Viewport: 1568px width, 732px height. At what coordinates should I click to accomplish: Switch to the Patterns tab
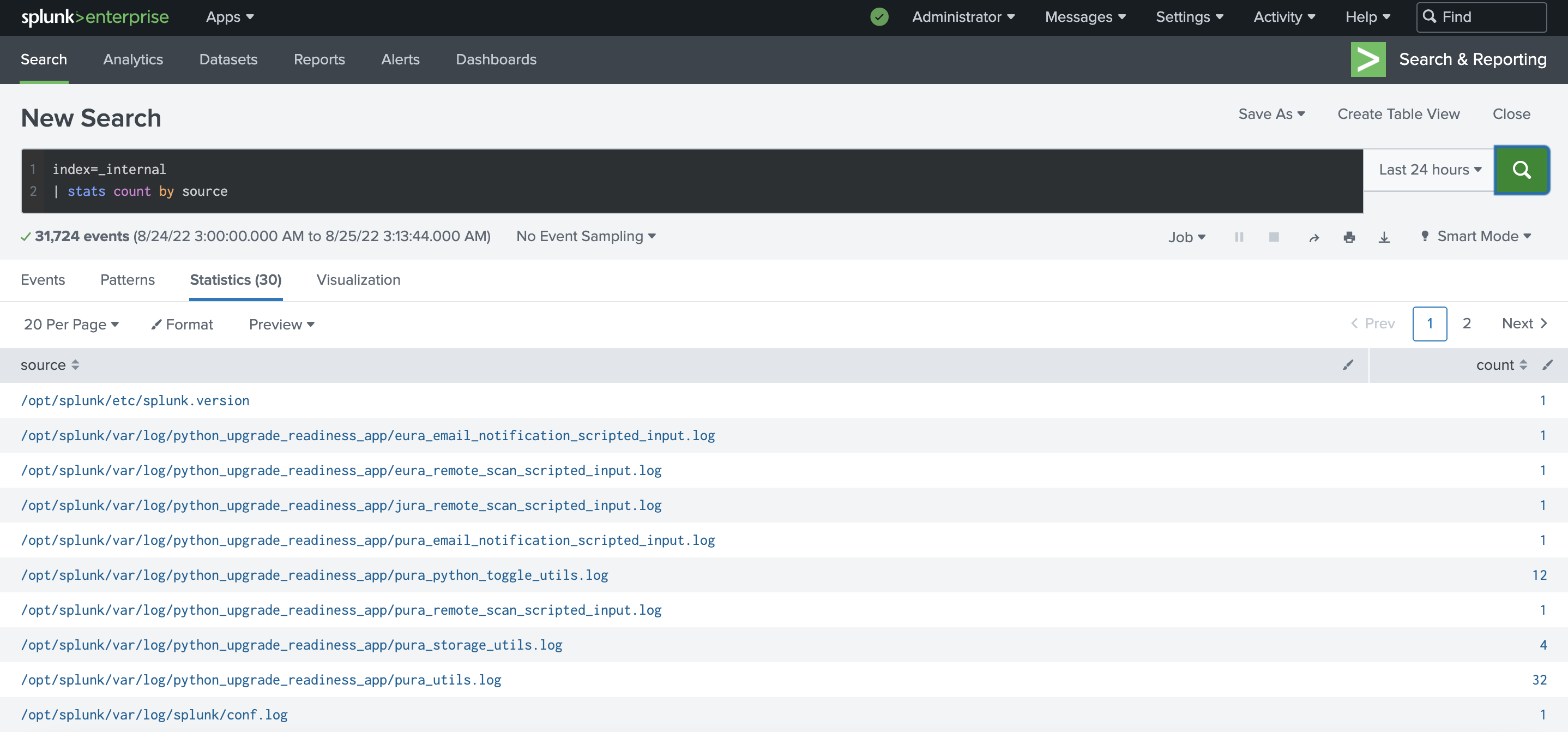tap(127, 279)
